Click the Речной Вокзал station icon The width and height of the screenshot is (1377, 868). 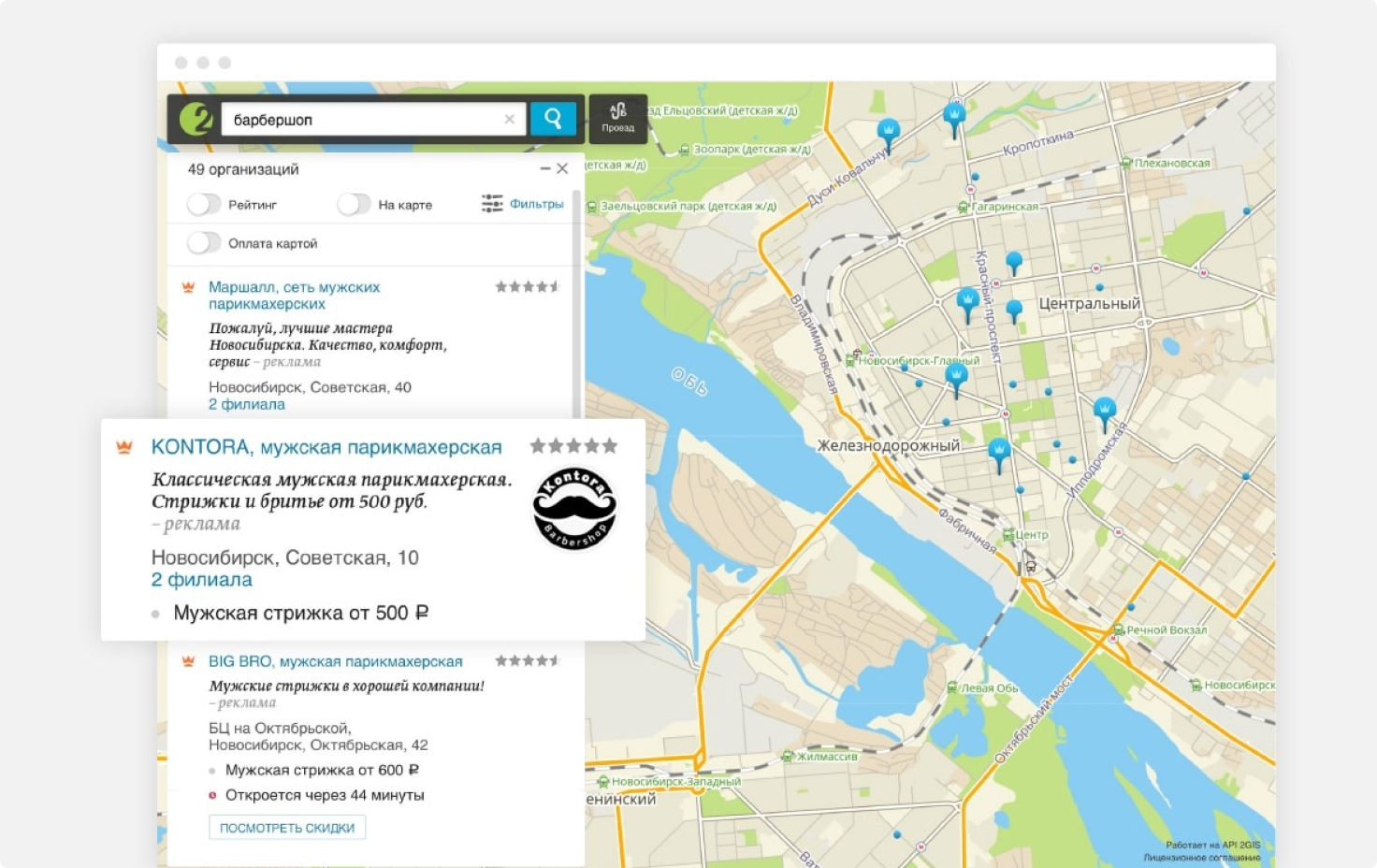coord(1118,629)
